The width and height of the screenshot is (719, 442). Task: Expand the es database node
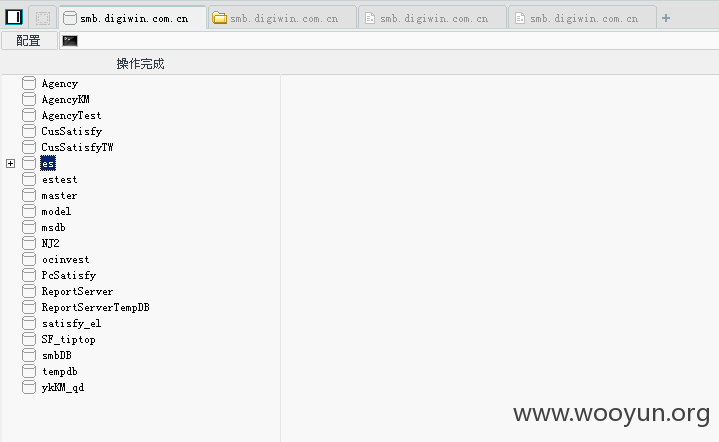coord(11,163)
